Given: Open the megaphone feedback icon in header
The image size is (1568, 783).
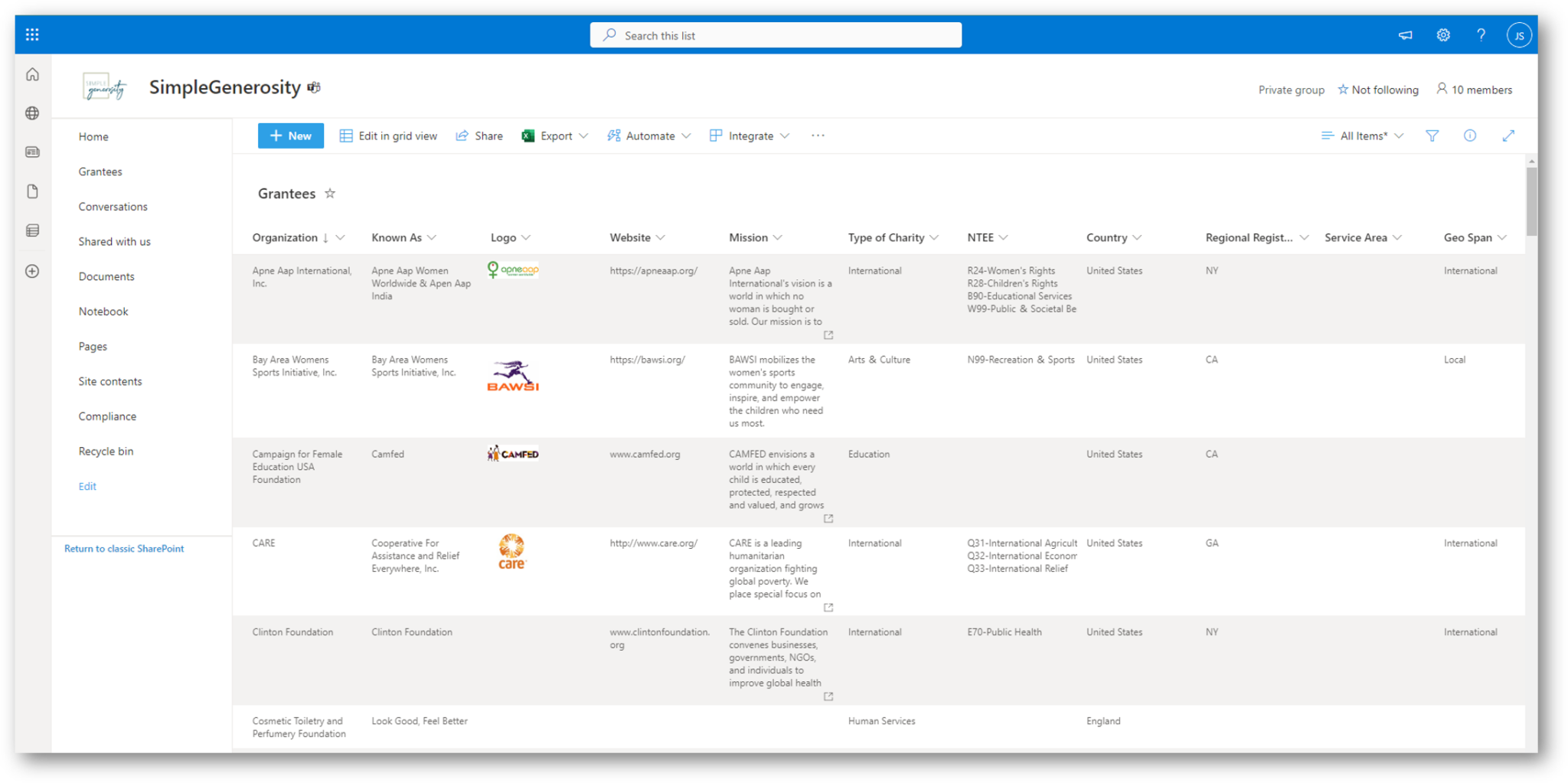Looking at the screenshot, I should (1405, 35).
